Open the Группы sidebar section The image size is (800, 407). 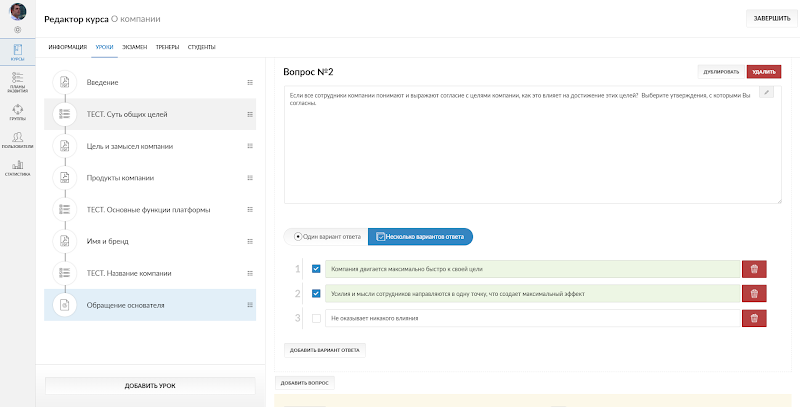point(18,112)
